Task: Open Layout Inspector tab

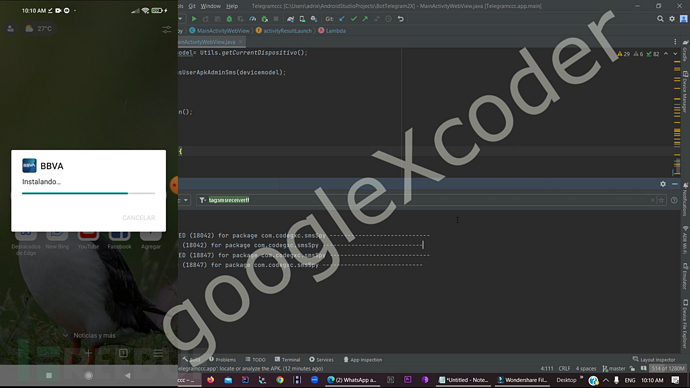Action: [653, 359]
